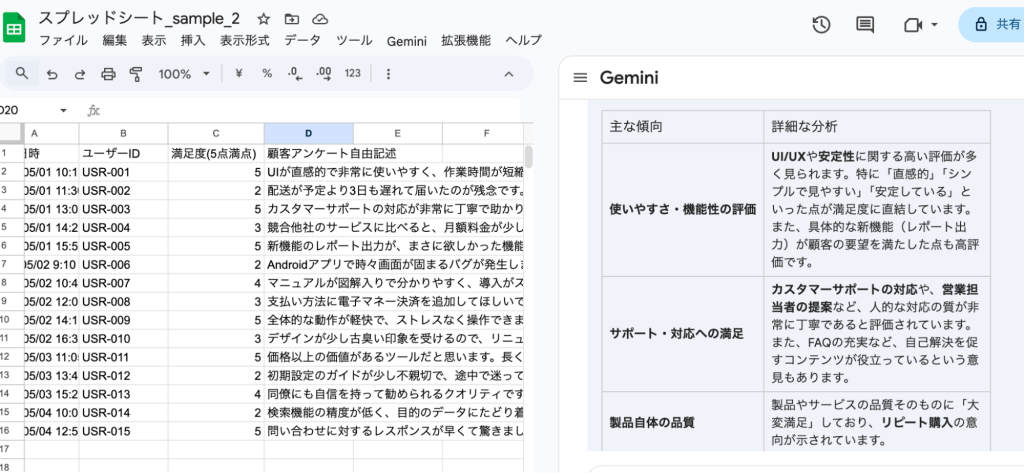Open the toolbar three-dot overflow menu
The width and height of the screenshot is (1024, 473).
point(389,74)
